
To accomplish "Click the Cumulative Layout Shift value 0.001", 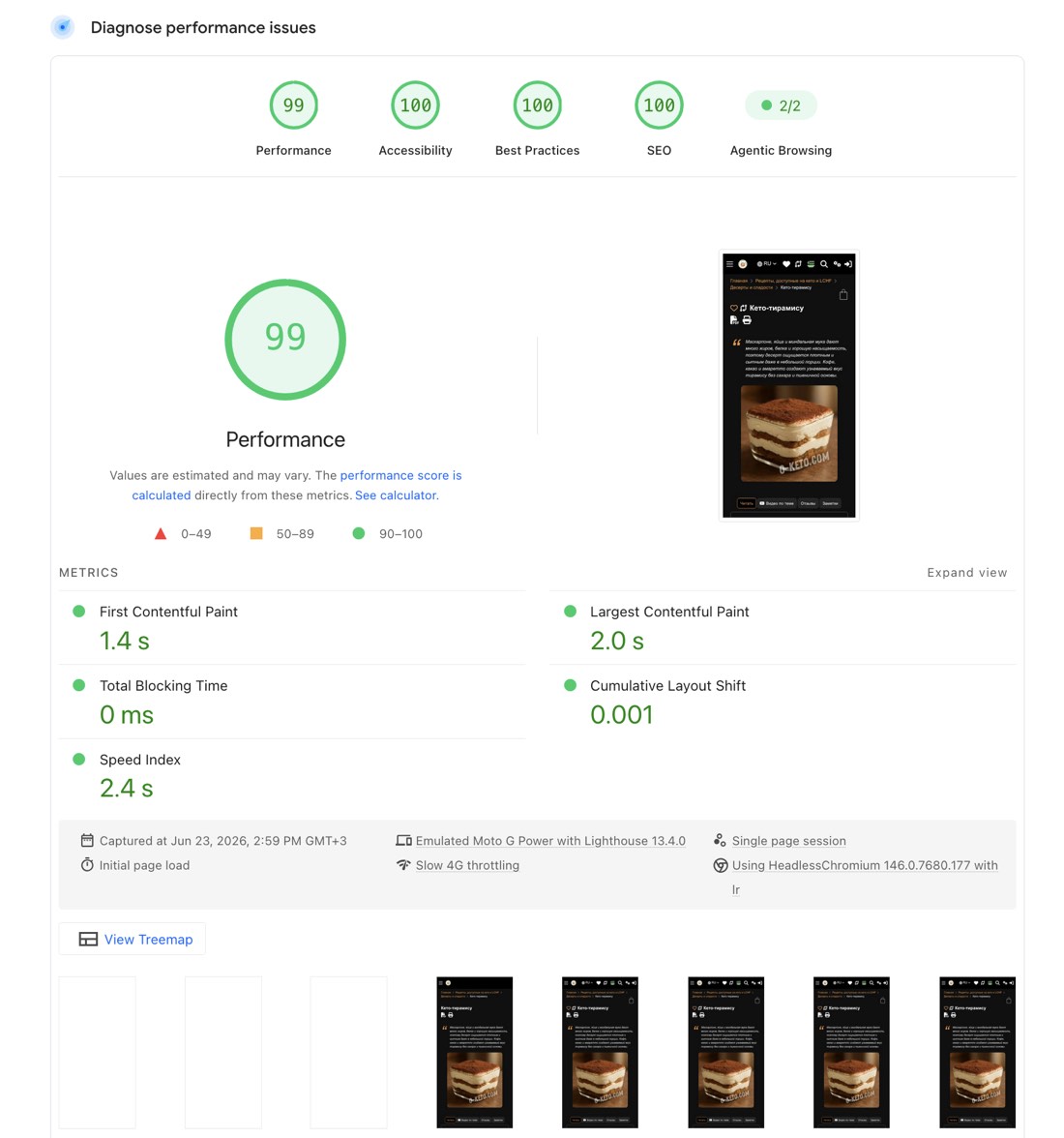I will coord(622,715).
